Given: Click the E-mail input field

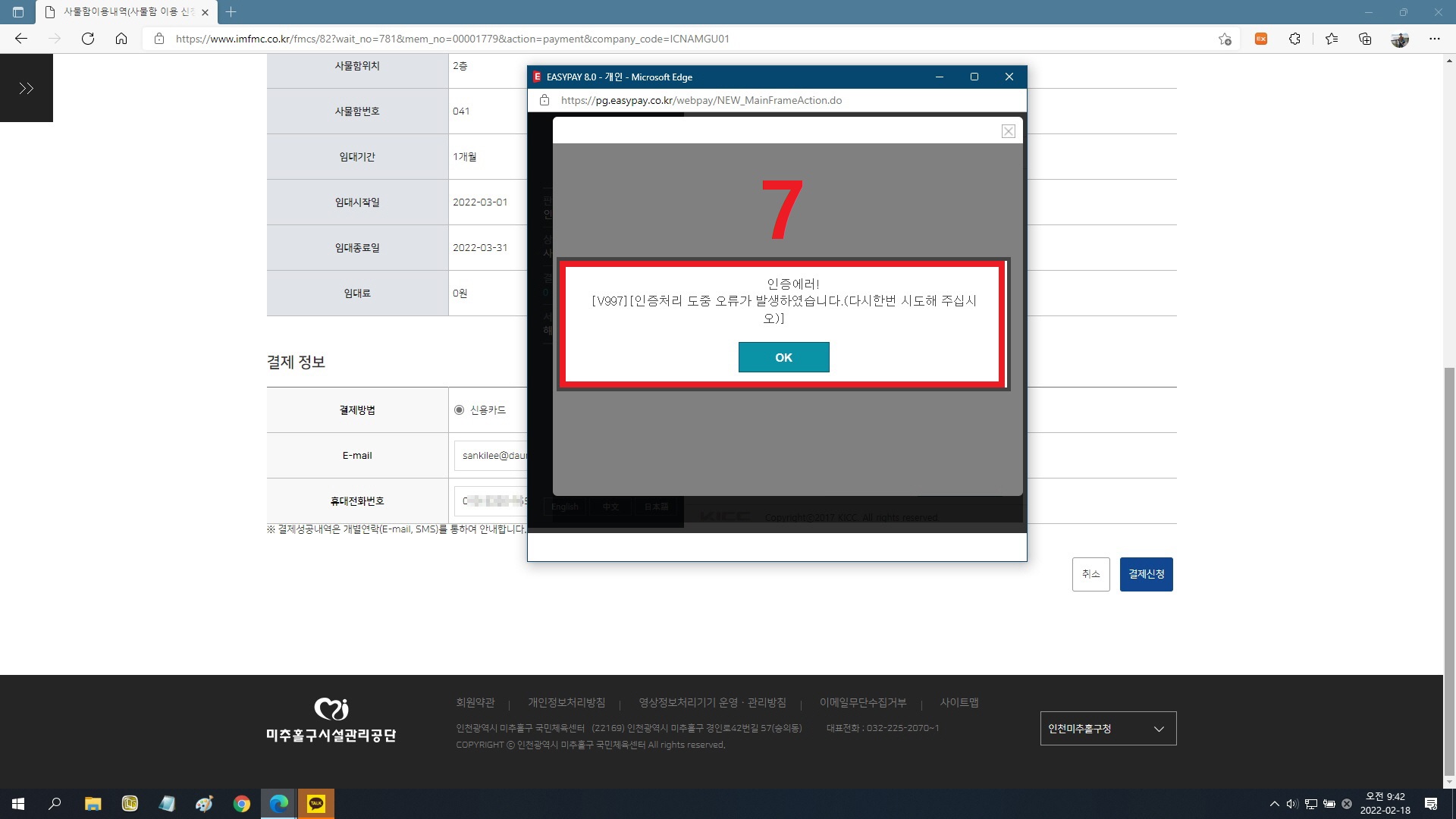Looking at the screenshot, I should pyautogui.click(x=491, y=456).
